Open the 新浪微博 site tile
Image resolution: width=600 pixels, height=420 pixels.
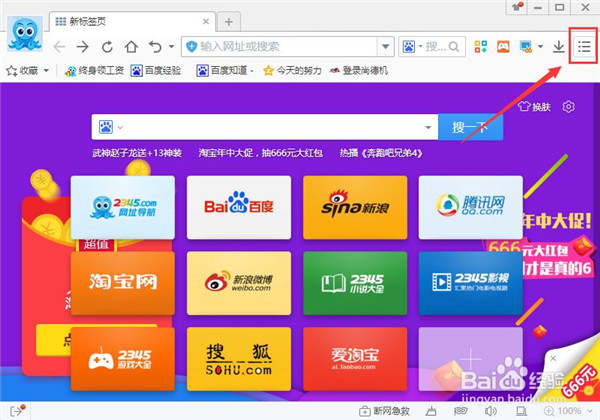point(238,282)
